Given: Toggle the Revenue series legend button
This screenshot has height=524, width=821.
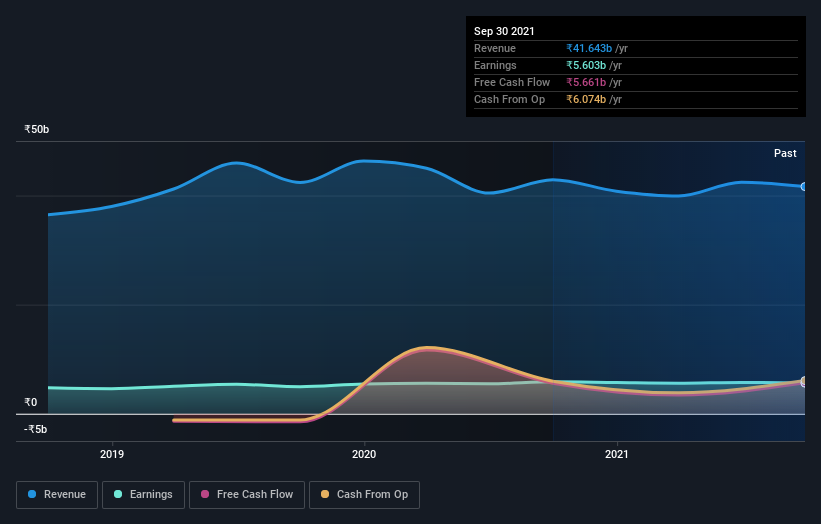Looking at the screenshot, I should point(57,495).
